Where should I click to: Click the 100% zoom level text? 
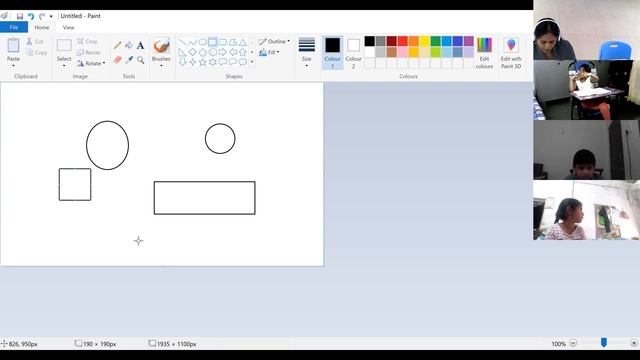click(x=558, y=344)
